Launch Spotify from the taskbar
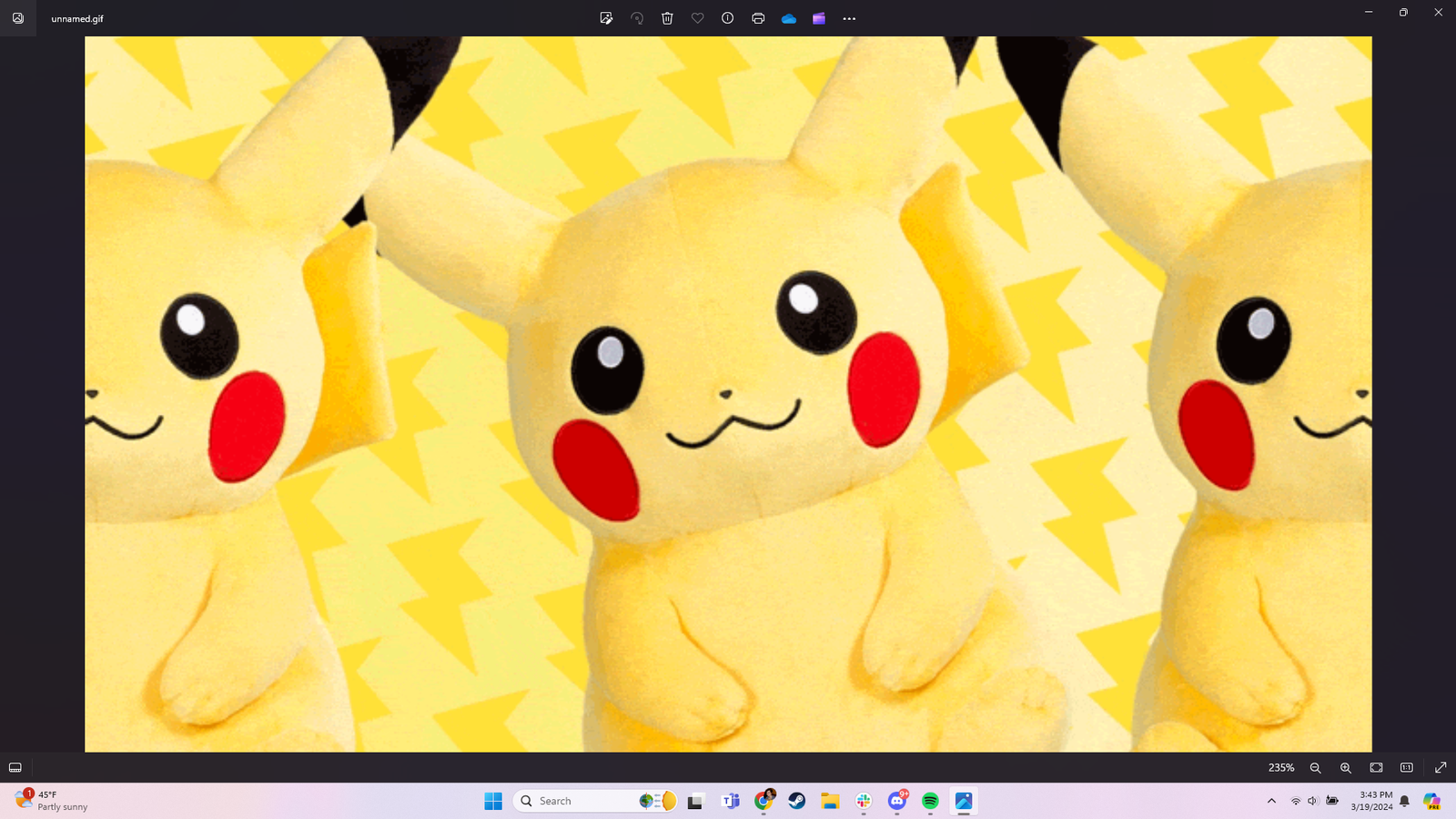 click(930, 801)
